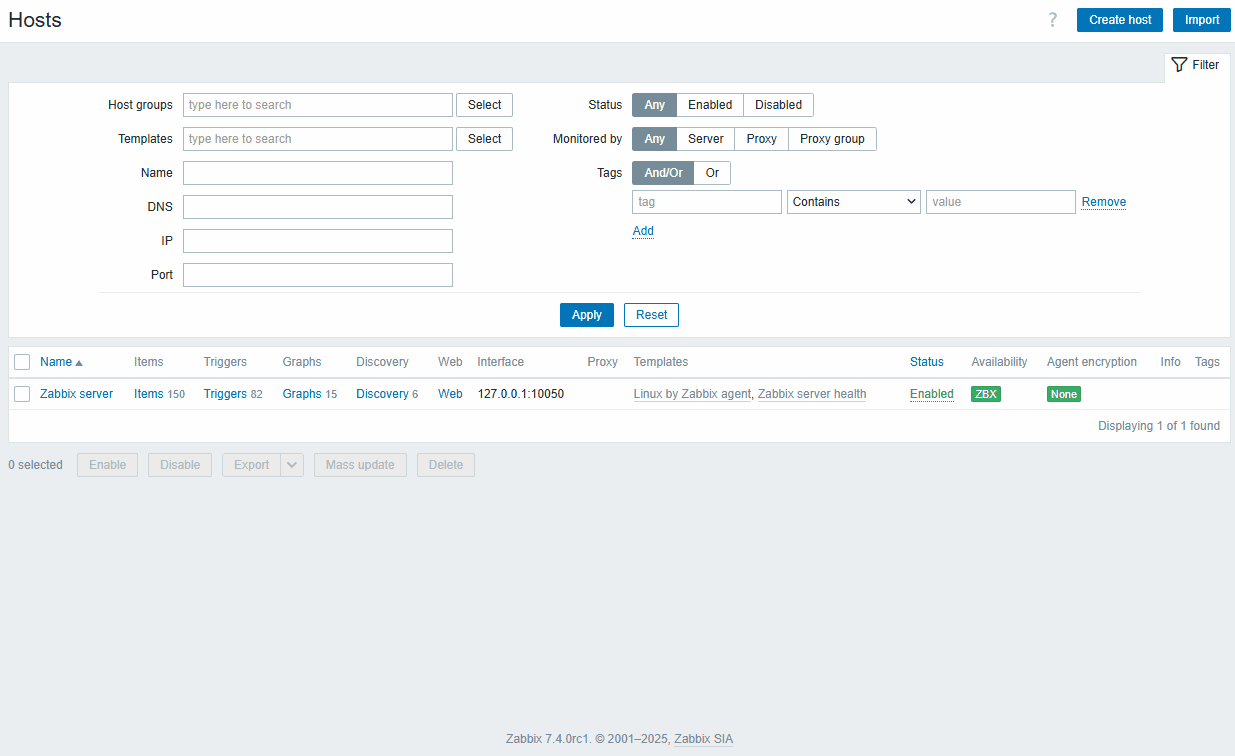Set Status filter to Enabled
This screenshot has width=1235, height=756.
point(710,105)
